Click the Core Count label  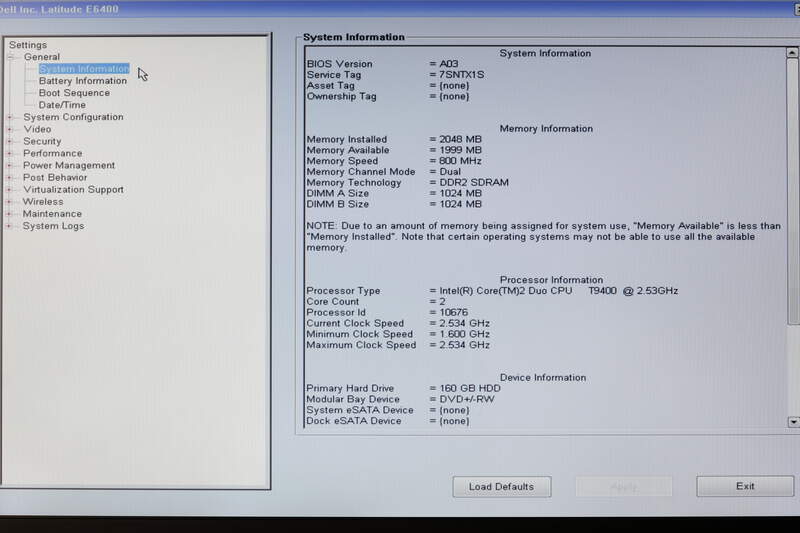(333, 301)
